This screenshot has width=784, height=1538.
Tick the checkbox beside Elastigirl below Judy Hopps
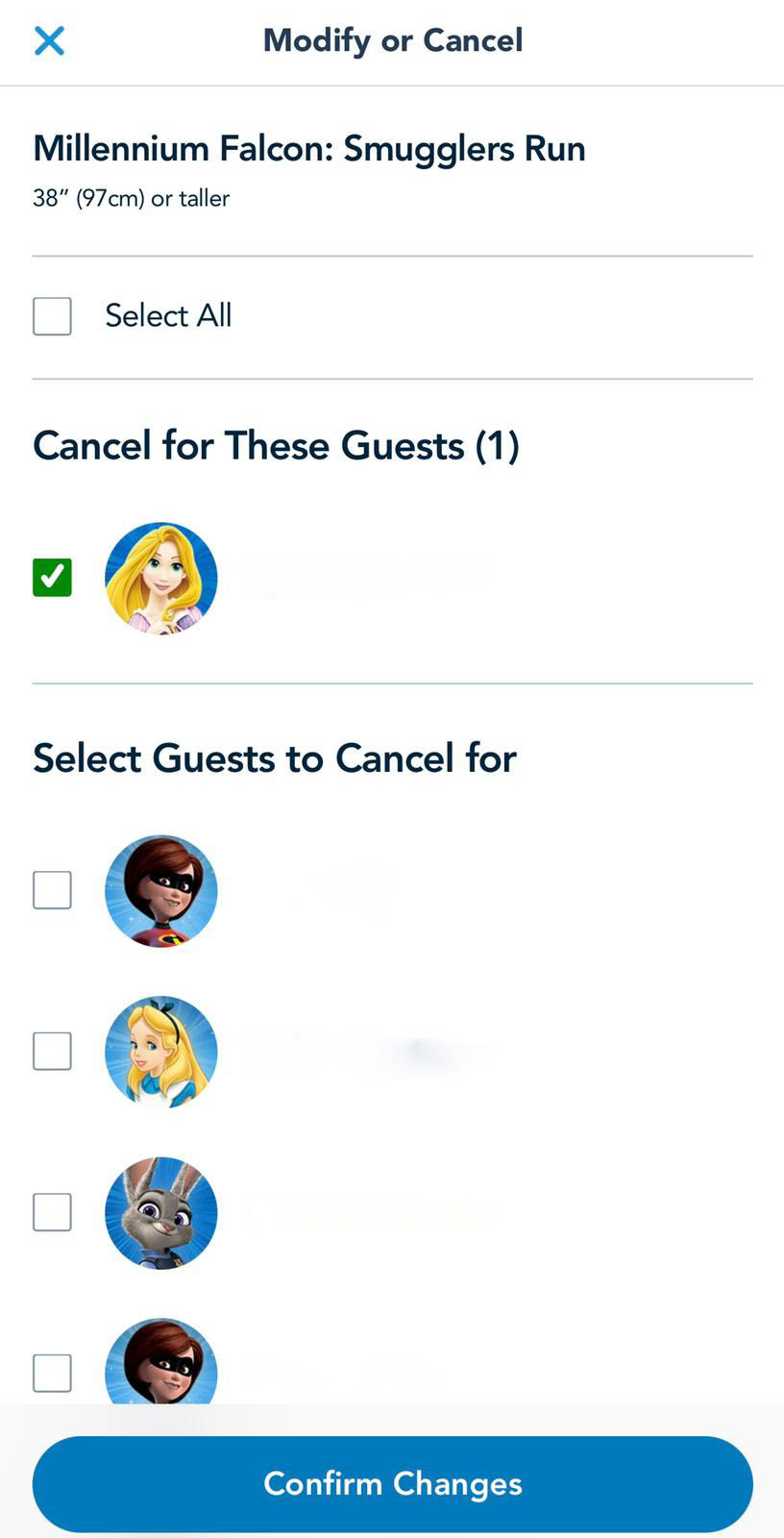coord(53,1374)
